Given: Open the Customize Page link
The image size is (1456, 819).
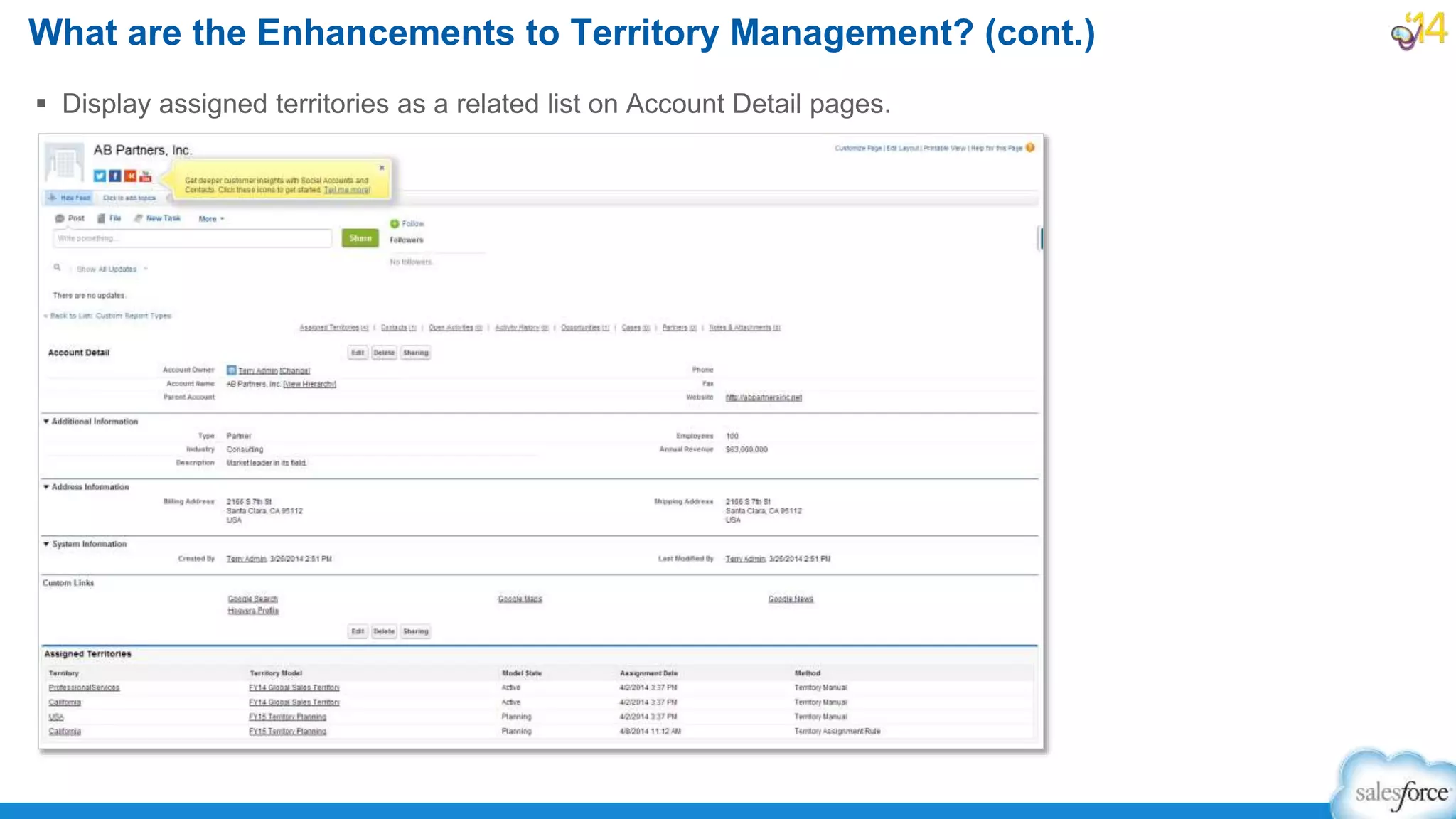Looking at the screenshot, I should click(x=858, y=148).
